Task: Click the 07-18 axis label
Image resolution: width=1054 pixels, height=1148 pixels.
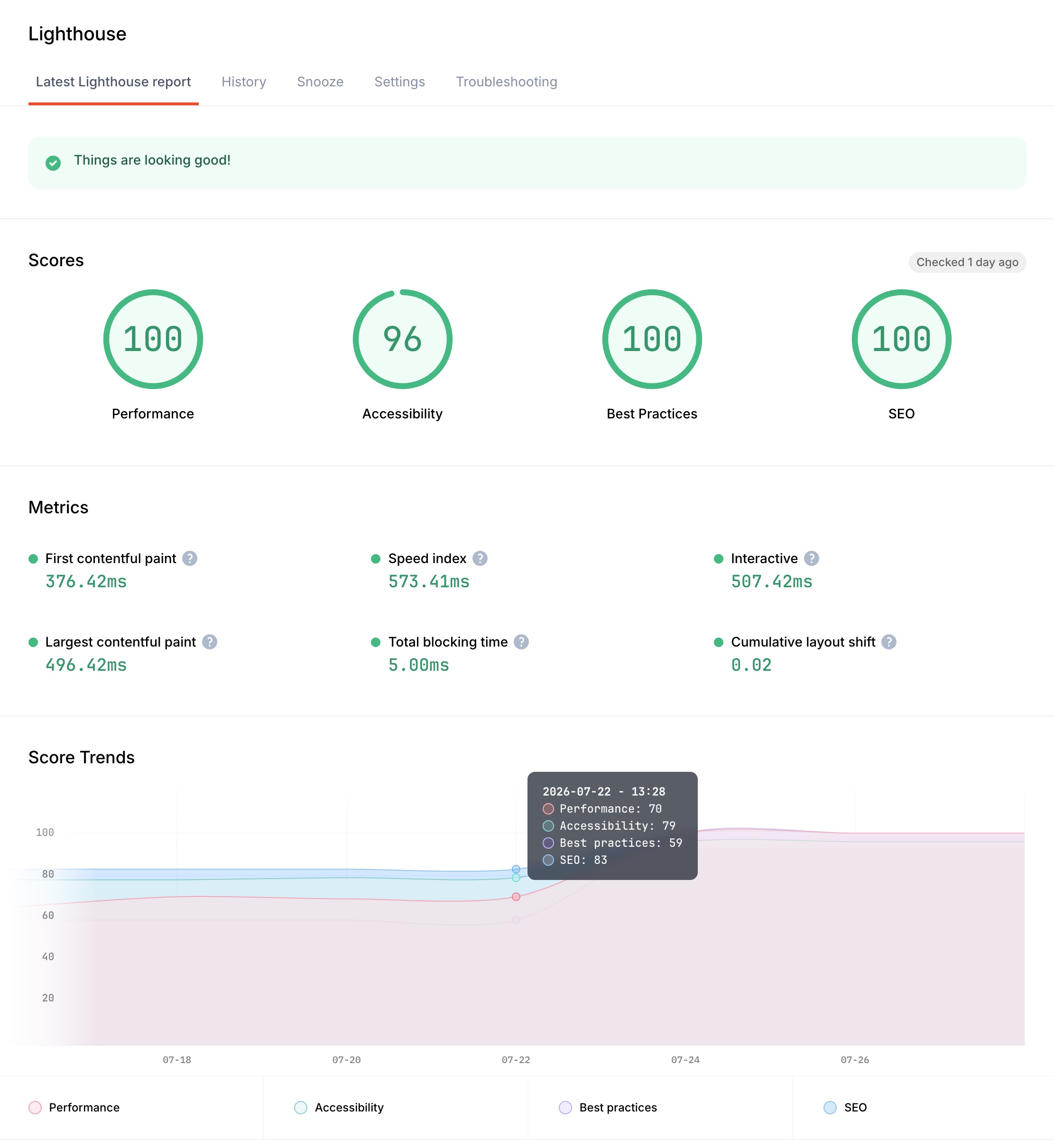Action: click(177, 1060)
